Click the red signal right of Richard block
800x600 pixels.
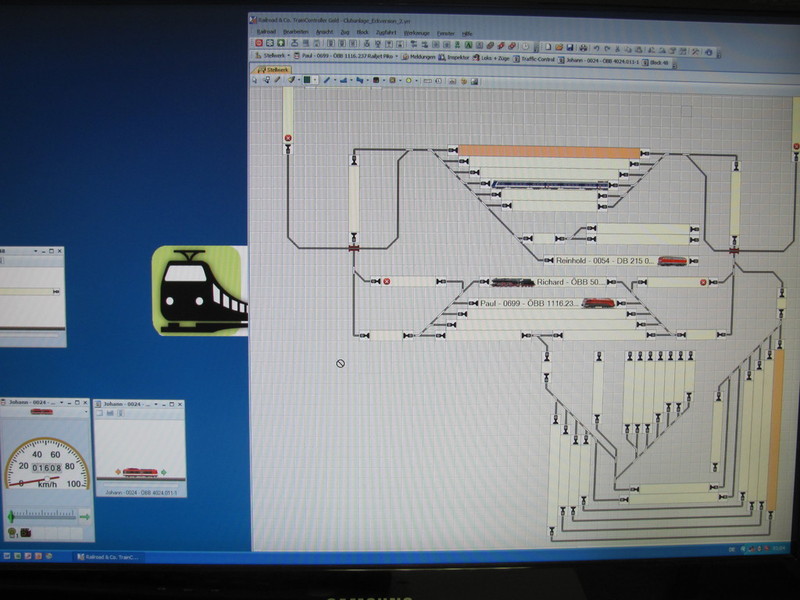[x=703, y=283]
